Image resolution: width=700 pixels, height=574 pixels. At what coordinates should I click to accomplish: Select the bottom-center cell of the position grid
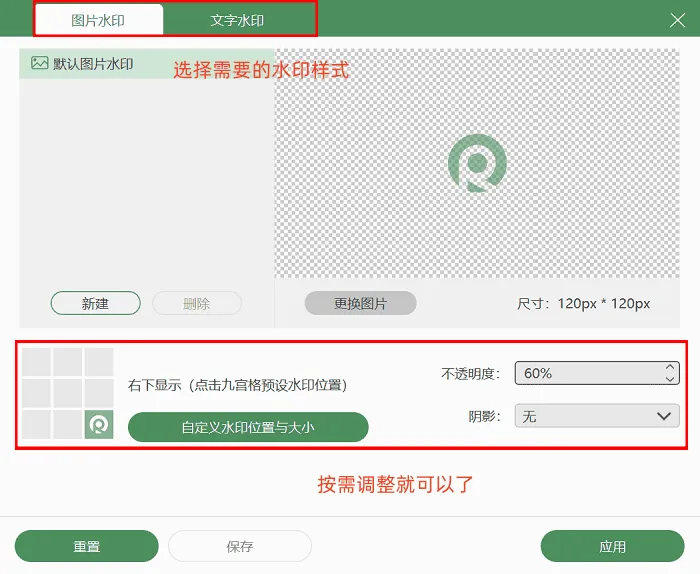click(x=68, y=424)
